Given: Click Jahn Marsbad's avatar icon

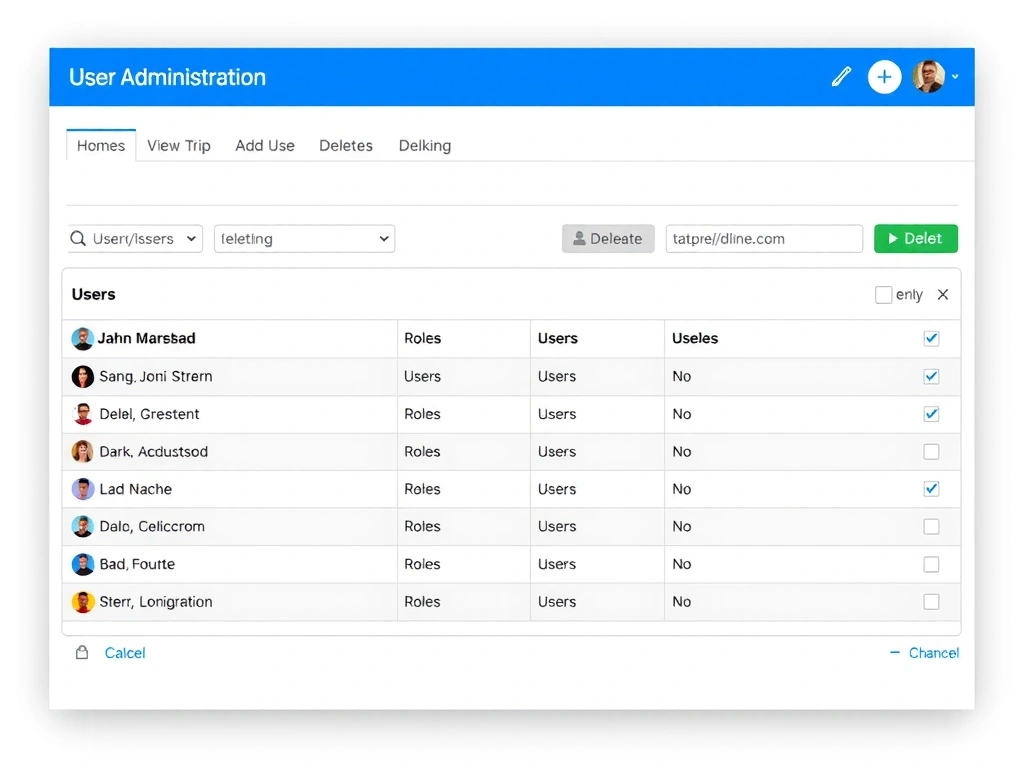Looking at the screenshot, I should coord(82,339).
